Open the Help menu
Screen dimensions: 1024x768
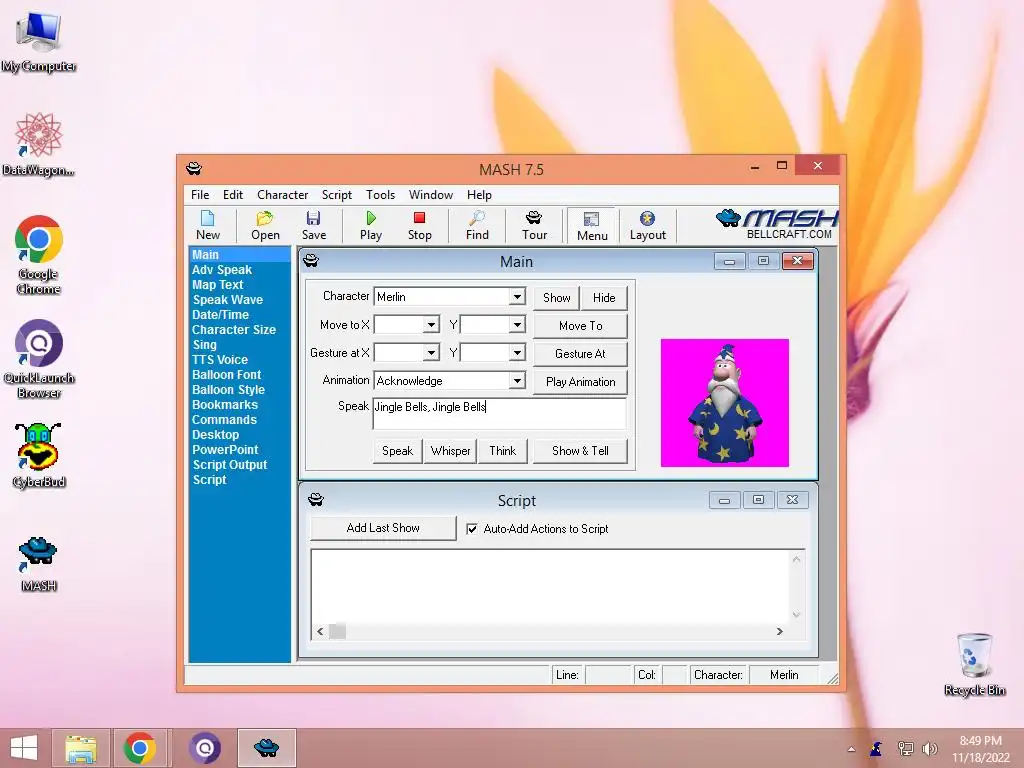click(x=479, y=195)
